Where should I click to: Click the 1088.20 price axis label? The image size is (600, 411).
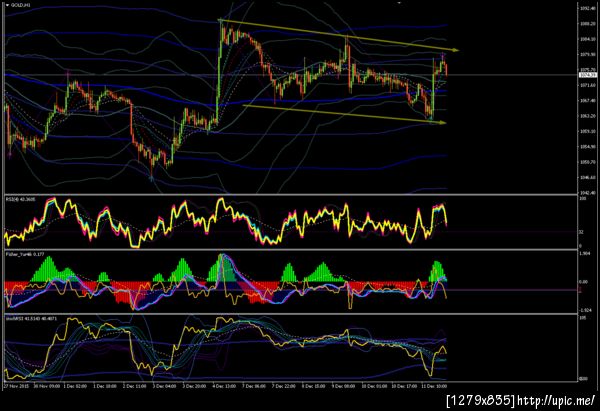588,24
